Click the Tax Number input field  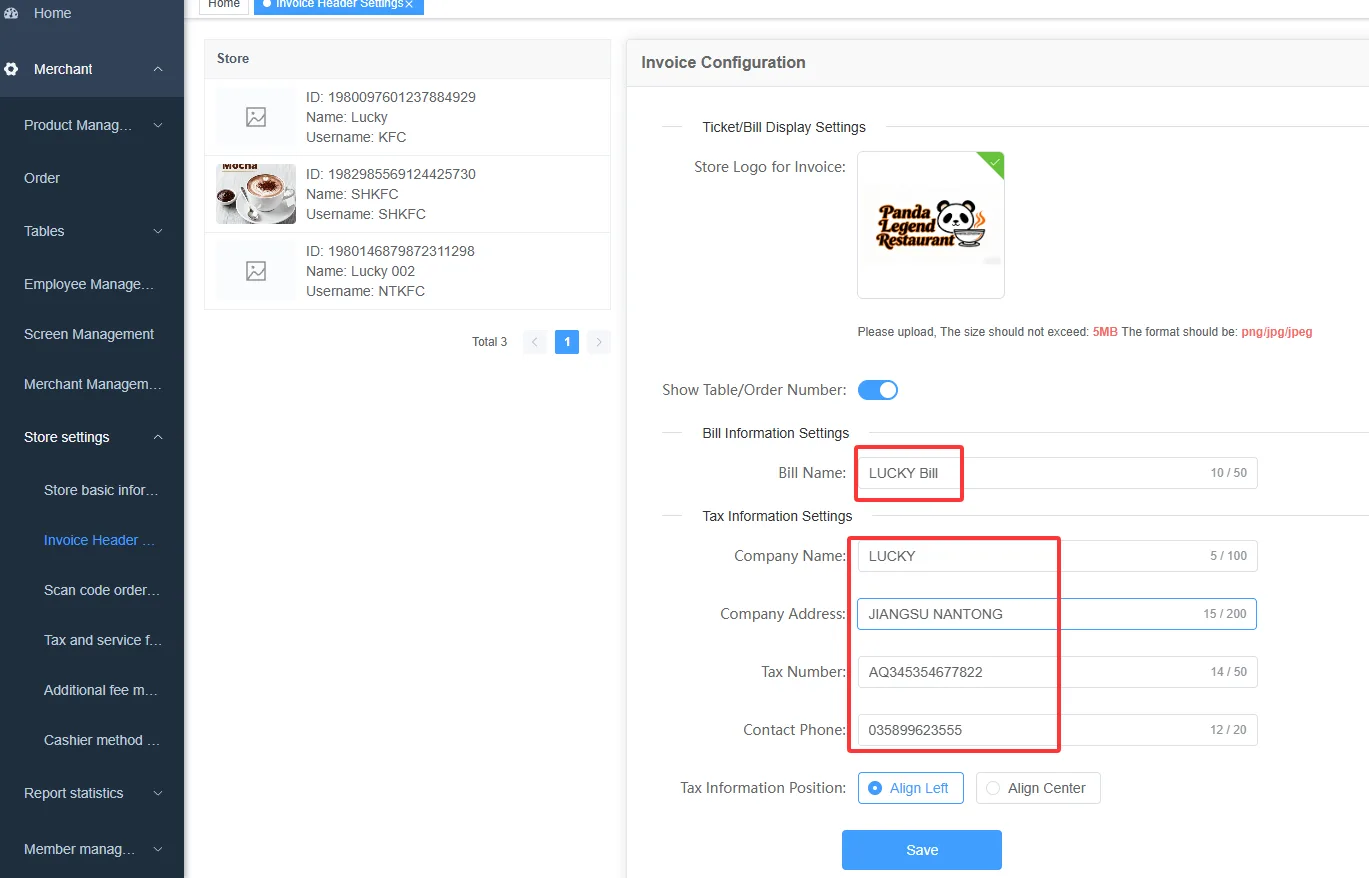[x=1057, y=672]
